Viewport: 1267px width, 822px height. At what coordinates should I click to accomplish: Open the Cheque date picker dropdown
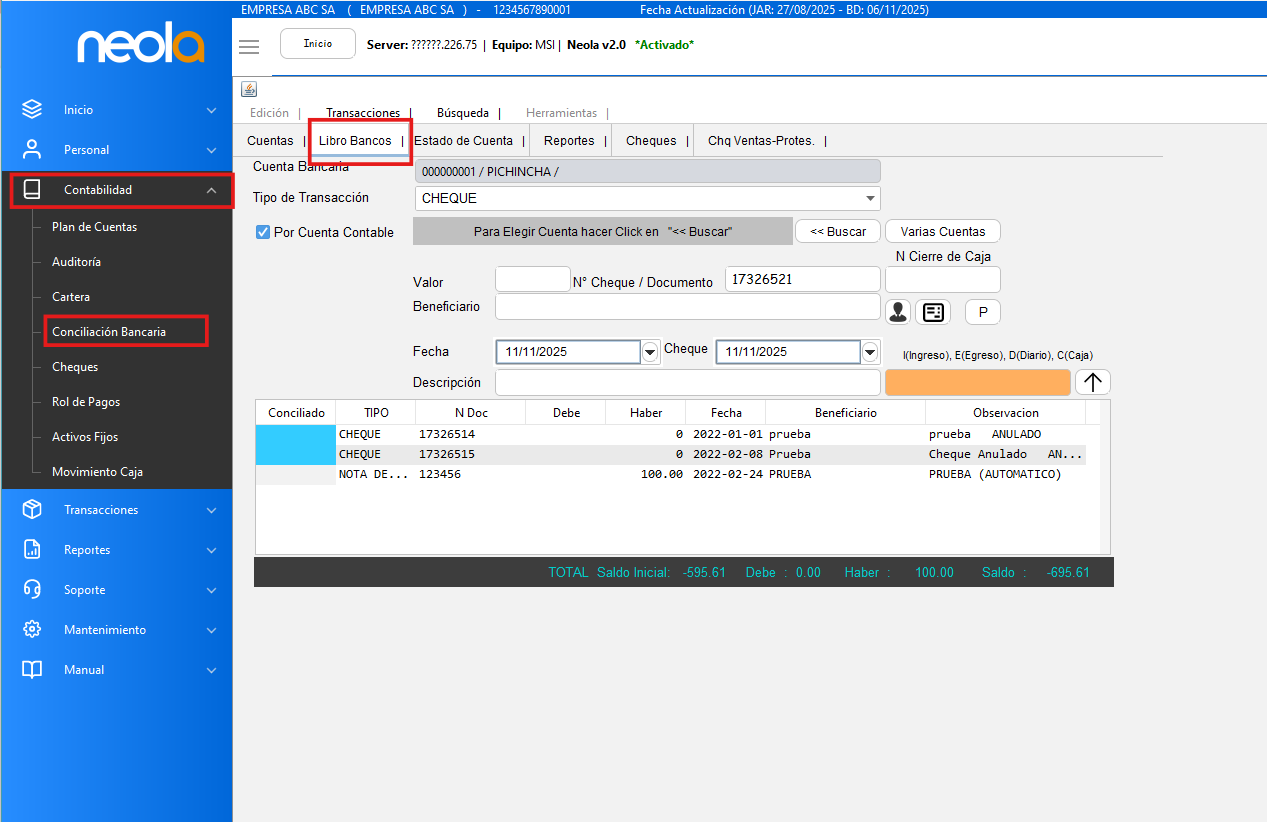(870, 352)
